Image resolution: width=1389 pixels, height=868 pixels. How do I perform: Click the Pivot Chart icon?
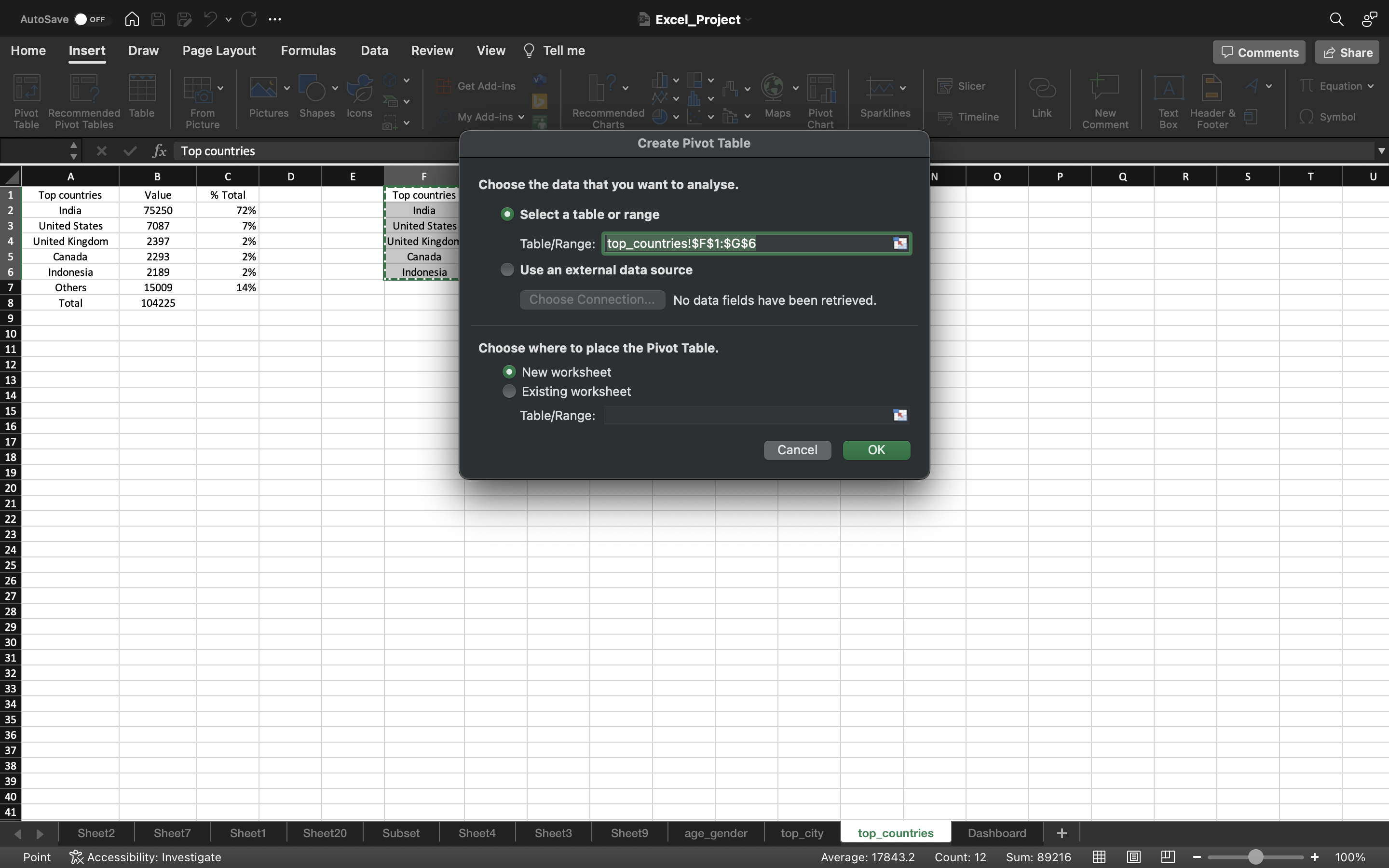click(821, 101)
